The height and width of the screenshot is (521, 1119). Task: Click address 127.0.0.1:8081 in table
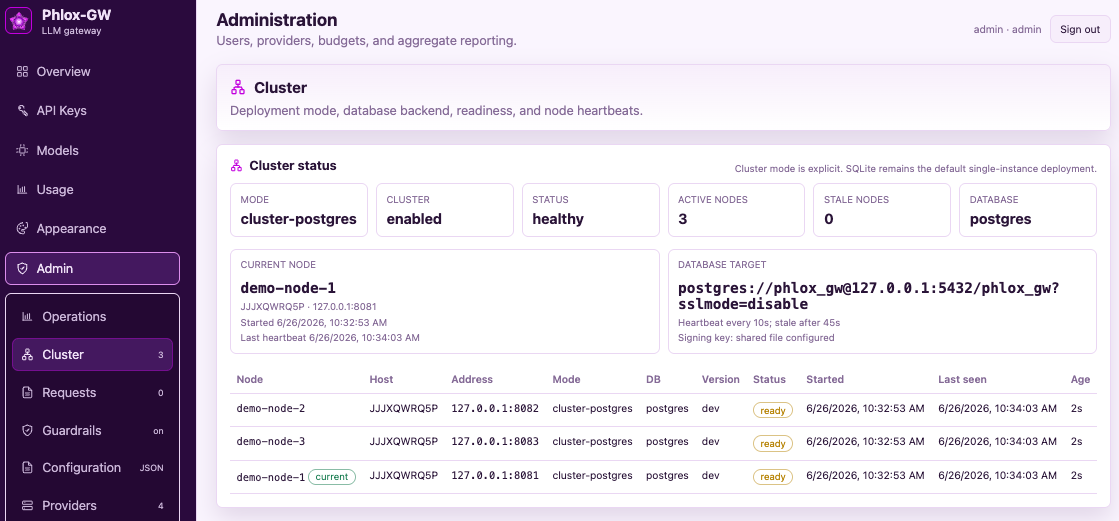pyautogui.click(x=495, y=475)
